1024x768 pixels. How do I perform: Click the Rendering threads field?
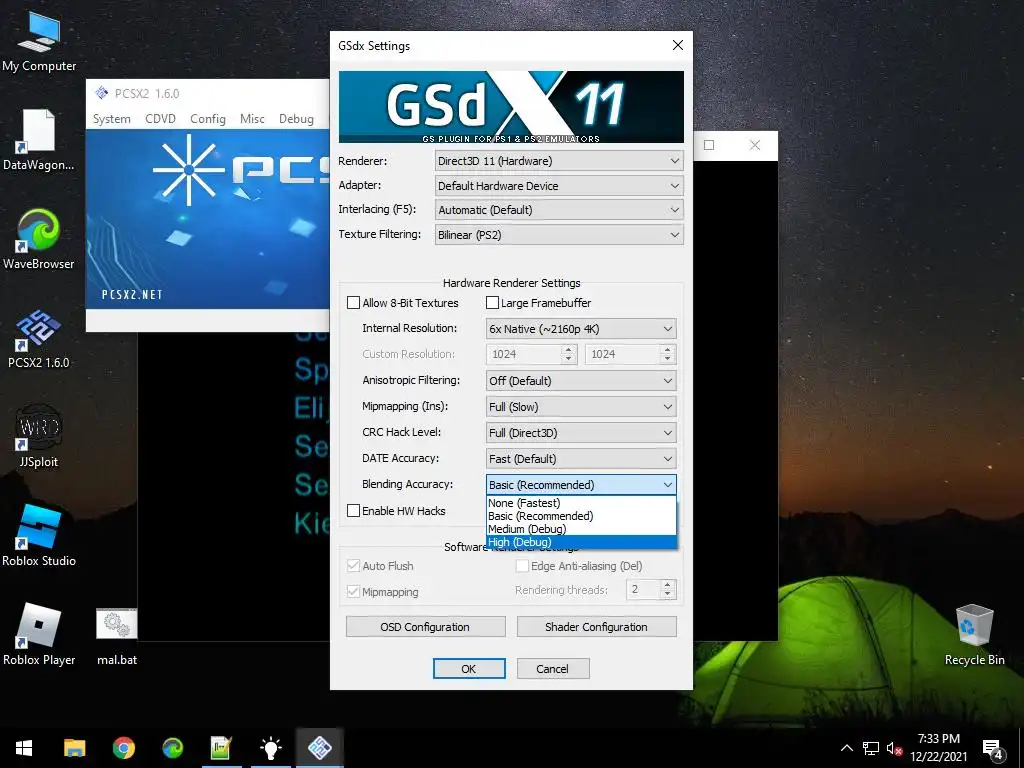643,590
